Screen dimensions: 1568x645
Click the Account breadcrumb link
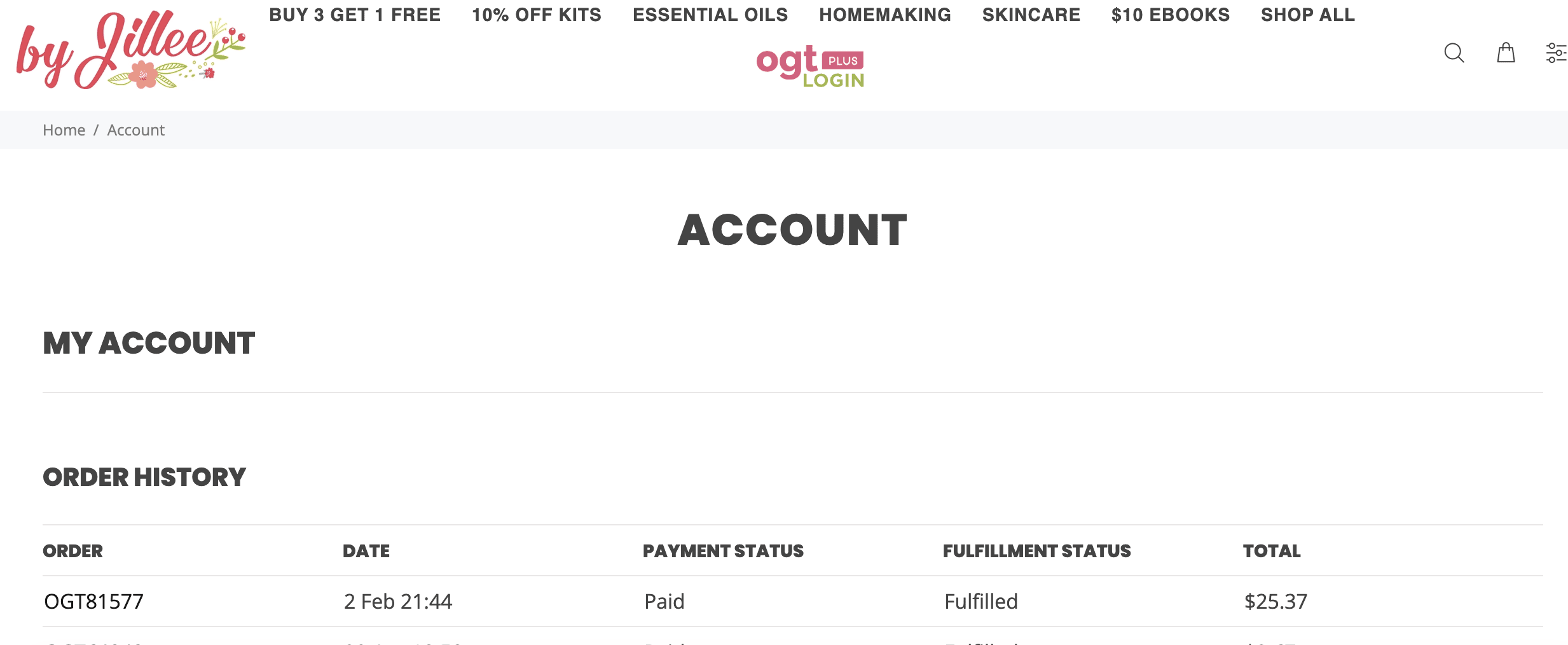point(135,130)
